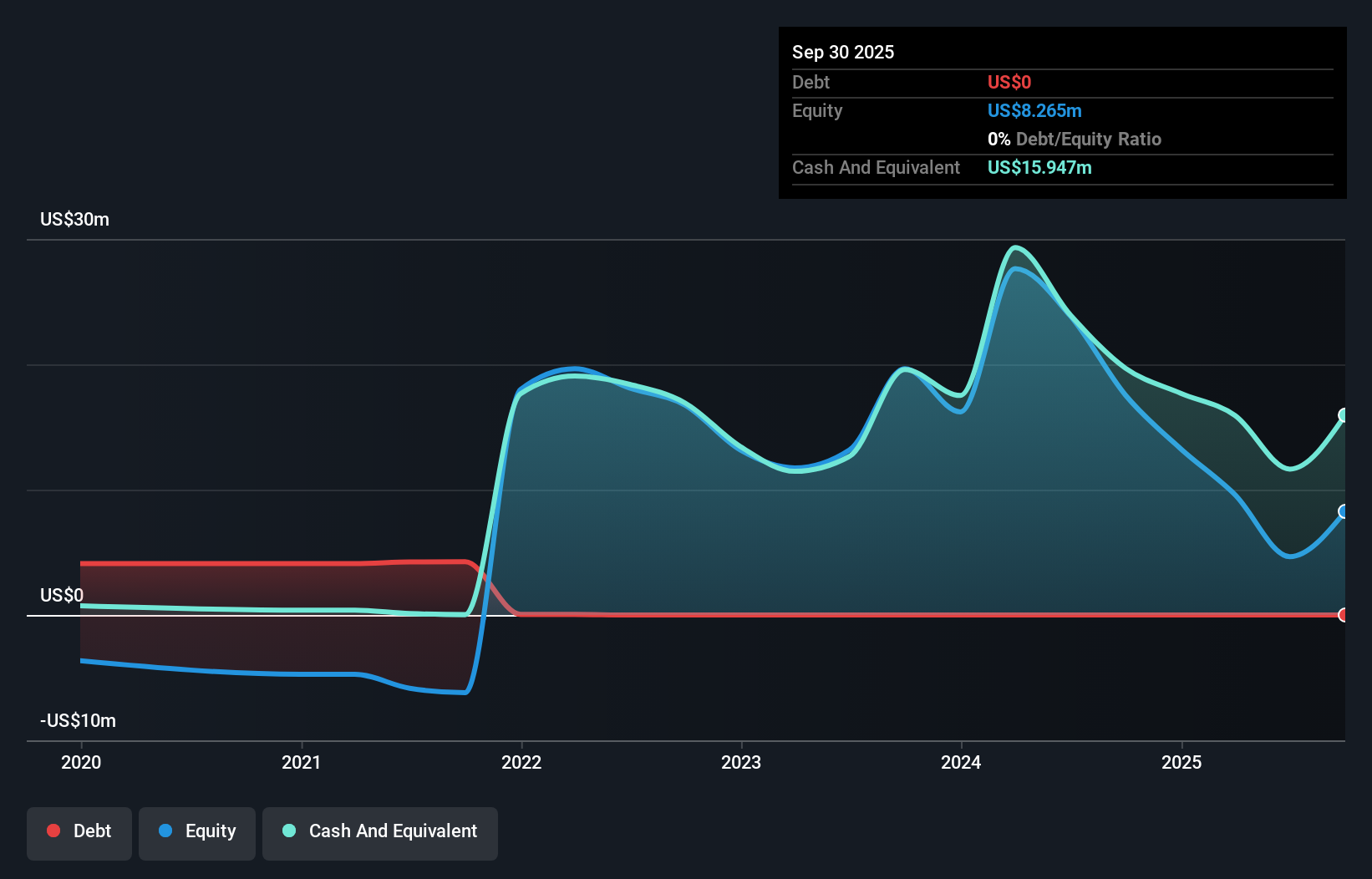
Task: Open the Debt/Equity Ratio details
Action: click(1075, 139)
